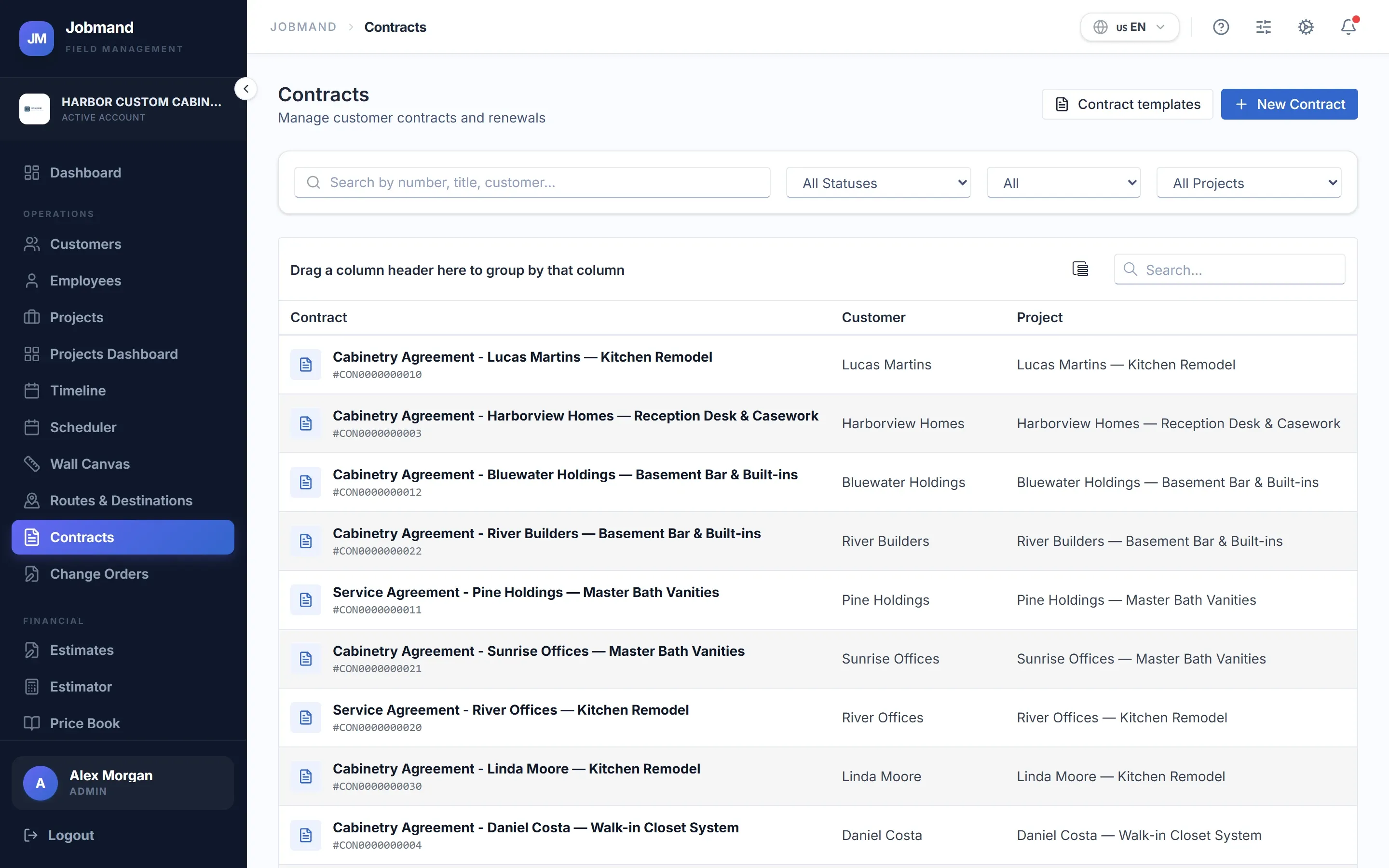Click document icon for River Offices contract
Image resolution: width=1389 pixels, height=868 pixels.
[306, 718]
